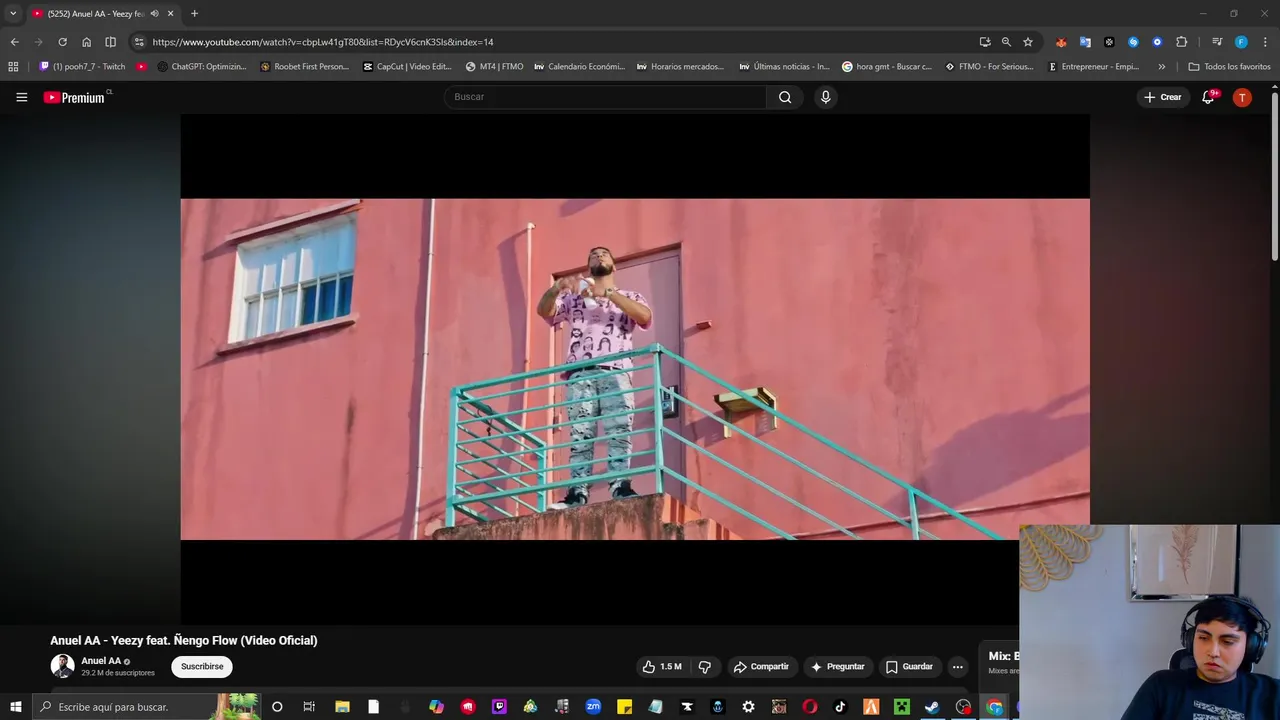Start voice search with the microphone icon
1280x720 pixels.
coord(825,97)
